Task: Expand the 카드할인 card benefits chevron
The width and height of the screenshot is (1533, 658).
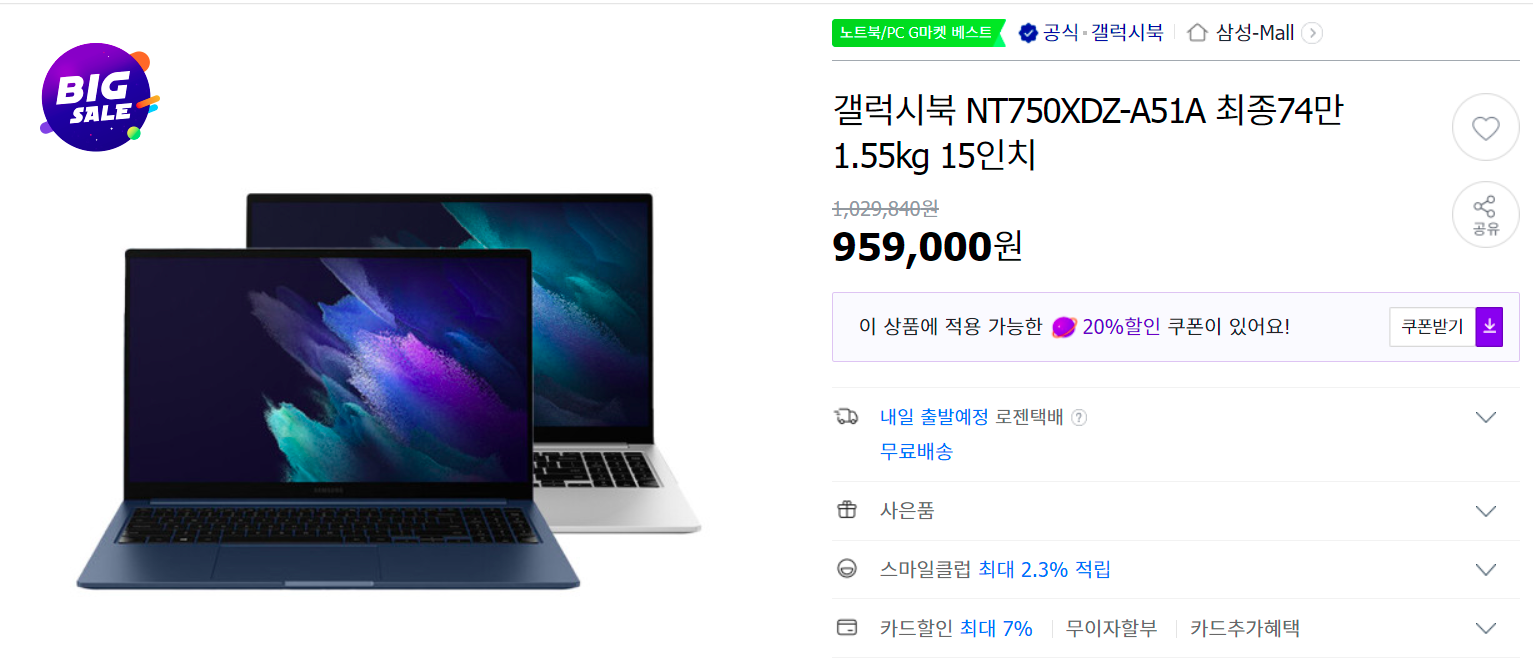Action: point(1485,629)
